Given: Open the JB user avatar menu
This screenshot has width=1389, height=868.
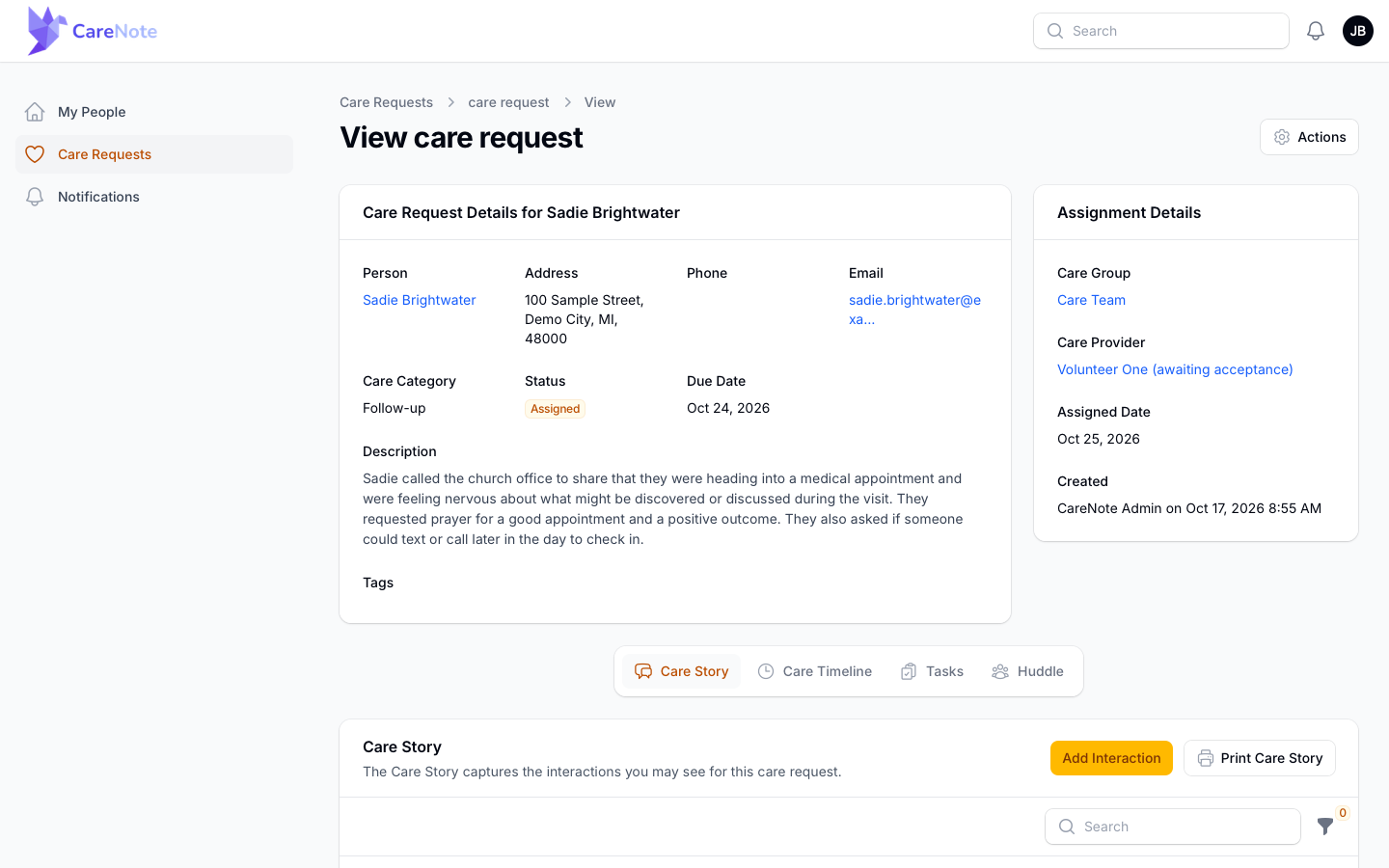Looking at the screenshot, I should 1358,31.
